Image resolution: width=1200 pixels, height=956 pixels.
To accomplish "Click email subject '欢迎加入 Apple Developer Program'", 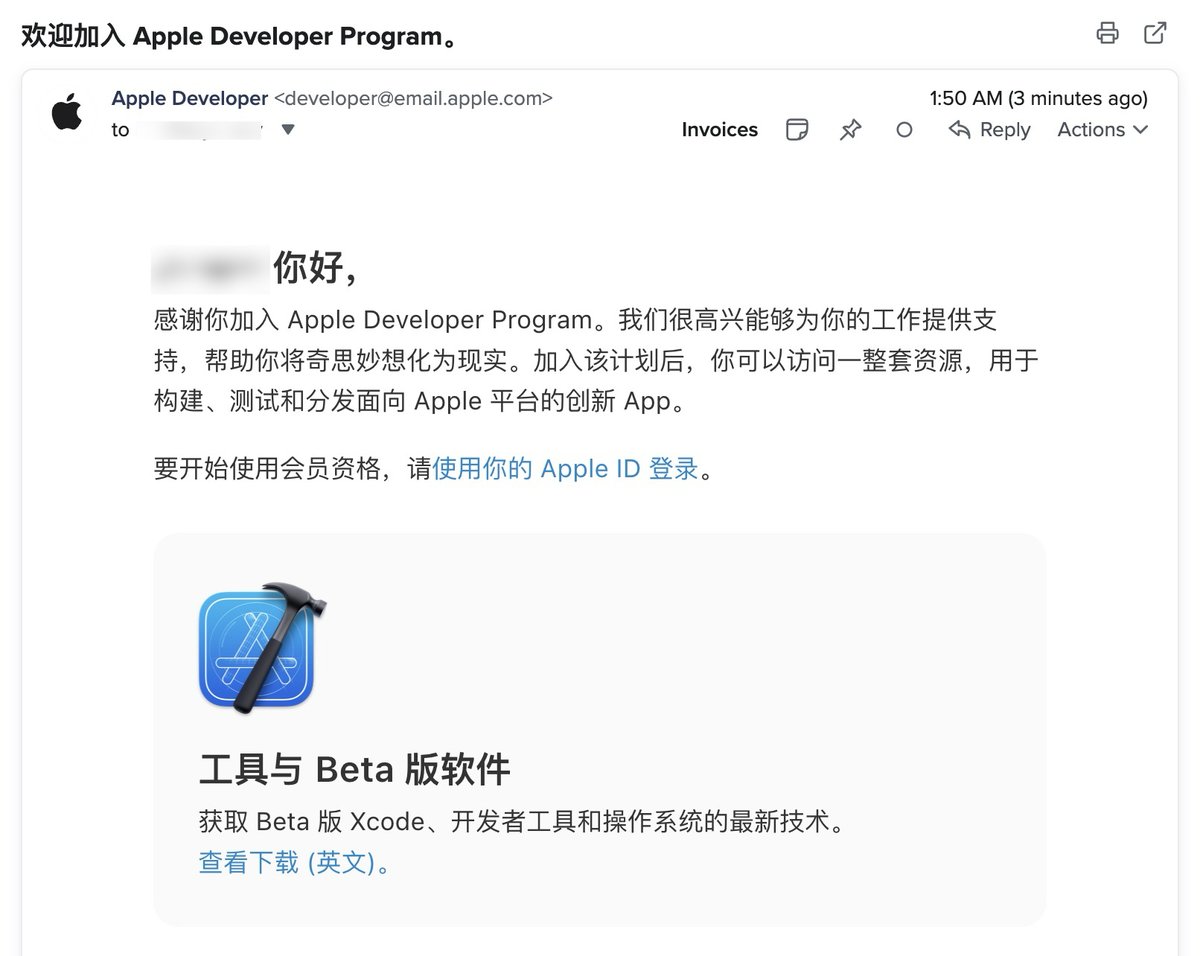I will click(x=240, y=36).
